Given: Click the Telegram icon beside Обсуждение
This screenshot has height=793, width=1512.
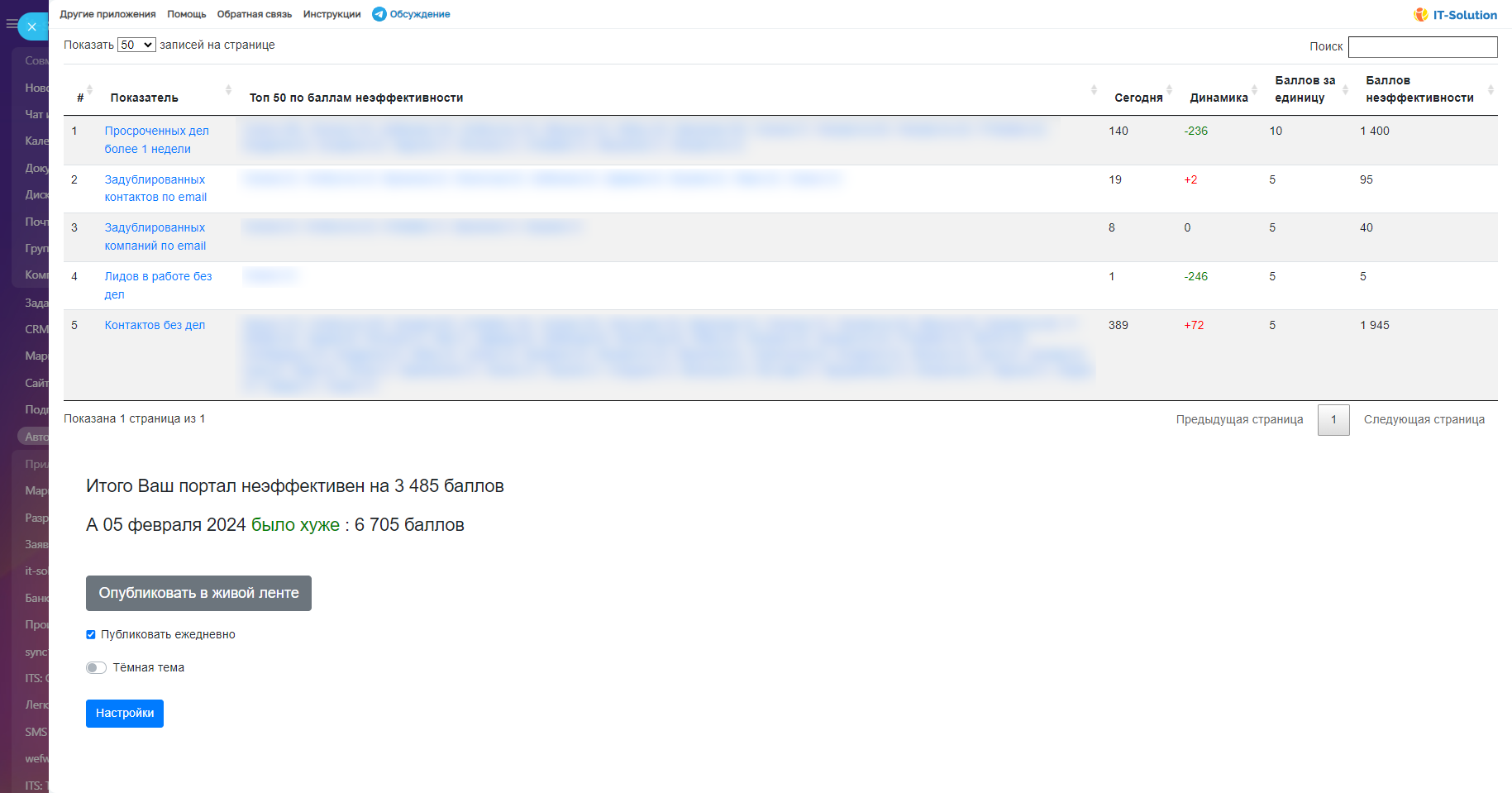Looking at the screenshot, I should pos(379,14).
